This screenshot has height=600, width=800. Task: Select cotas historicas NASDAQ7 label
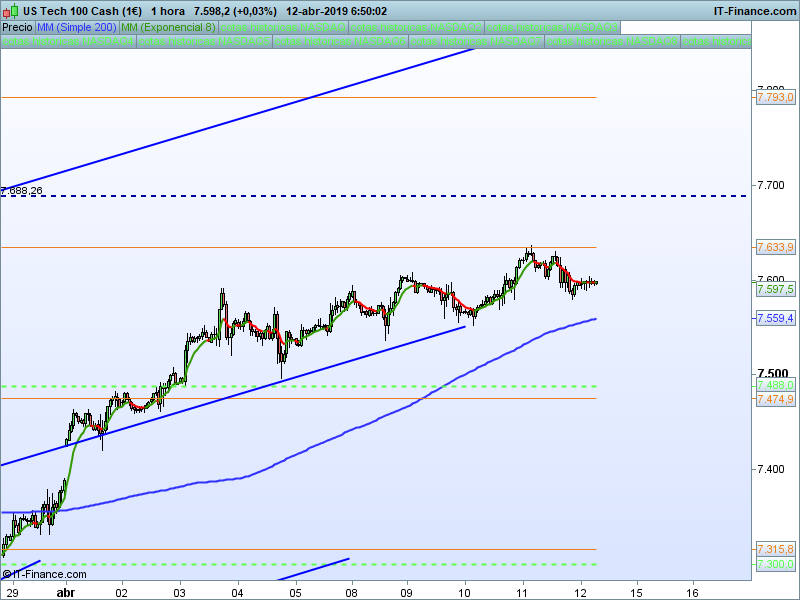(476, 41)
